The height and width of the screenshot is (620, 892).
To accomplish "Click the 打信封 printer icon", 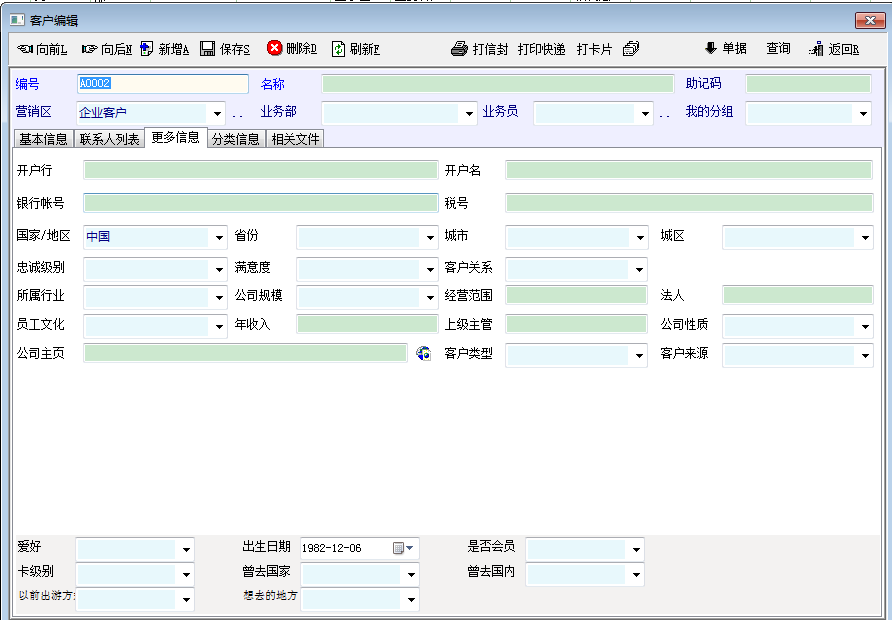I will pos(459,49).
